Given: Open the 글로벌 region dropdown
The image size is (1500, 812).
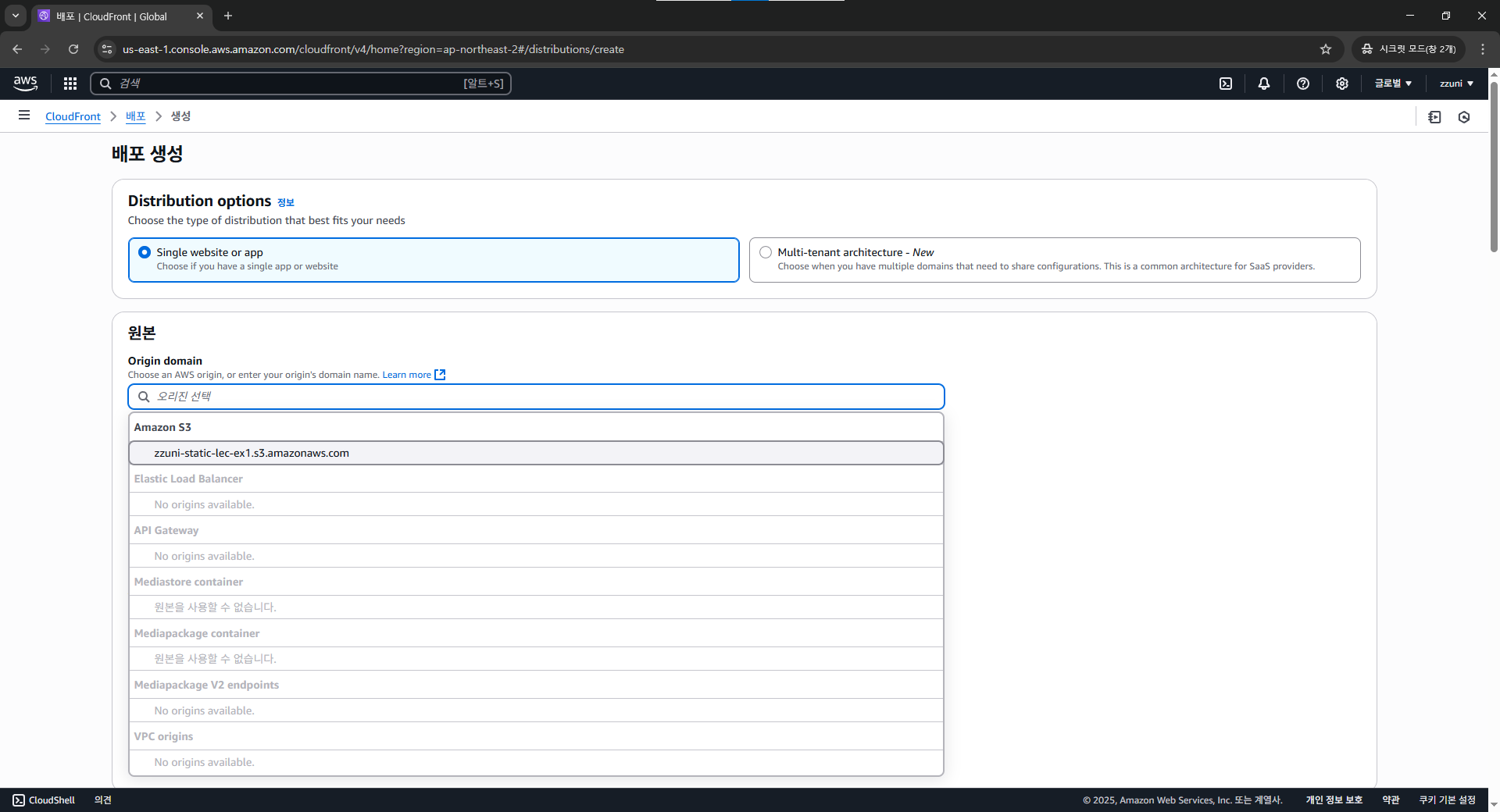Looking at the screenshot, I should 1393,84.
